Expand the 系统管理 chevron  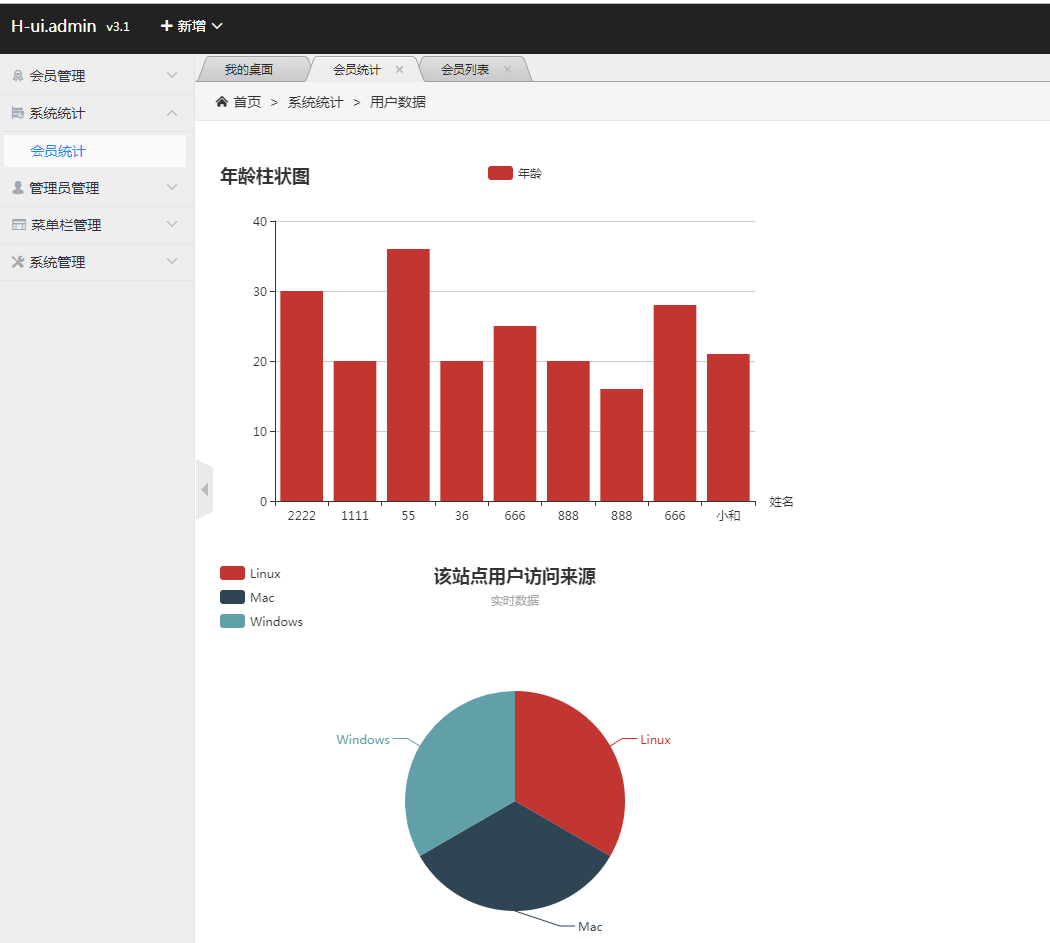172,261
